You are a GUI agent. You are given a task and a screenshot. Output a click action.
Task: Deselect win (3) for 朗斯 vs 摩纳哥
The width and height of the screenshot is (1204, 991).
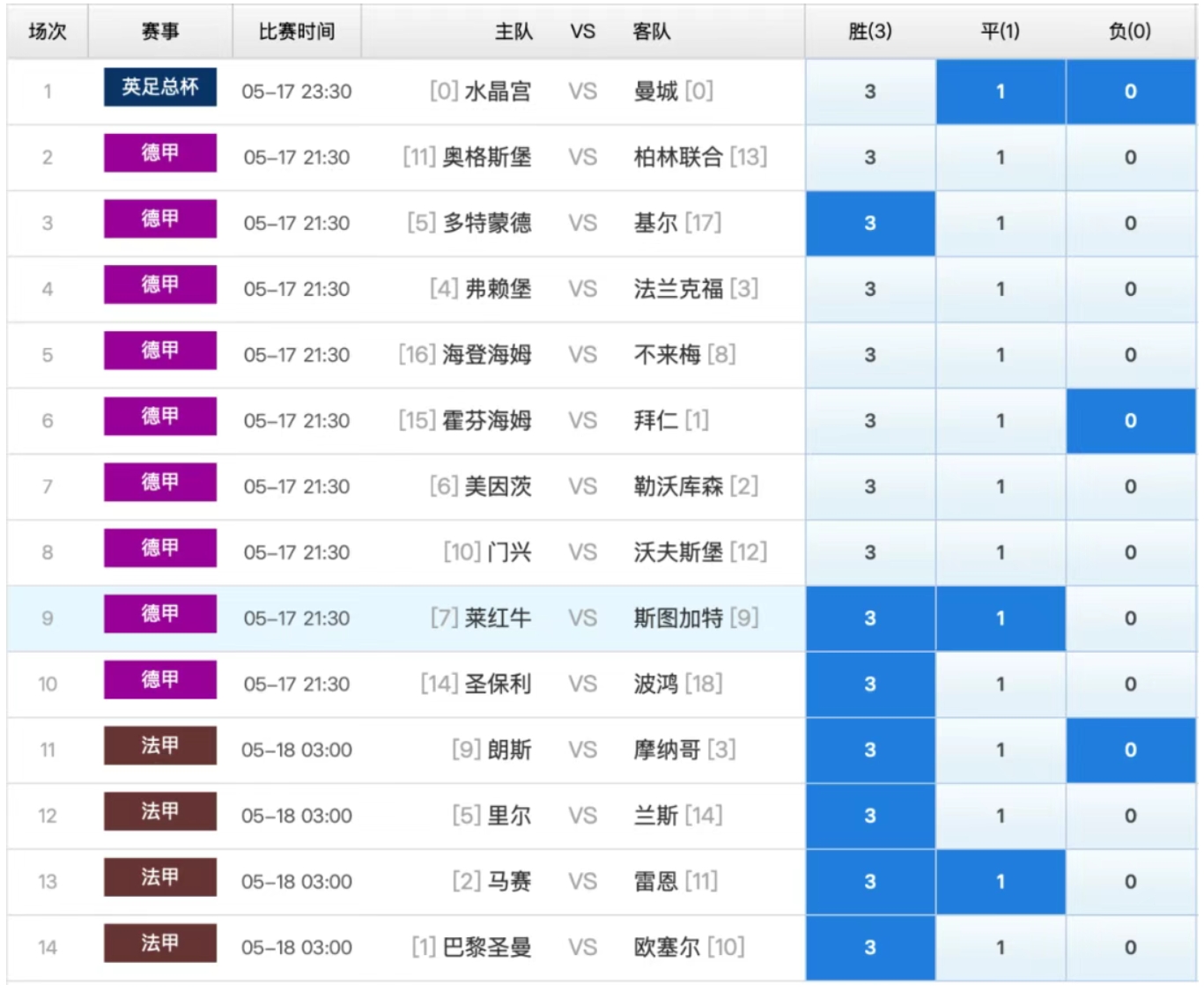870,751
